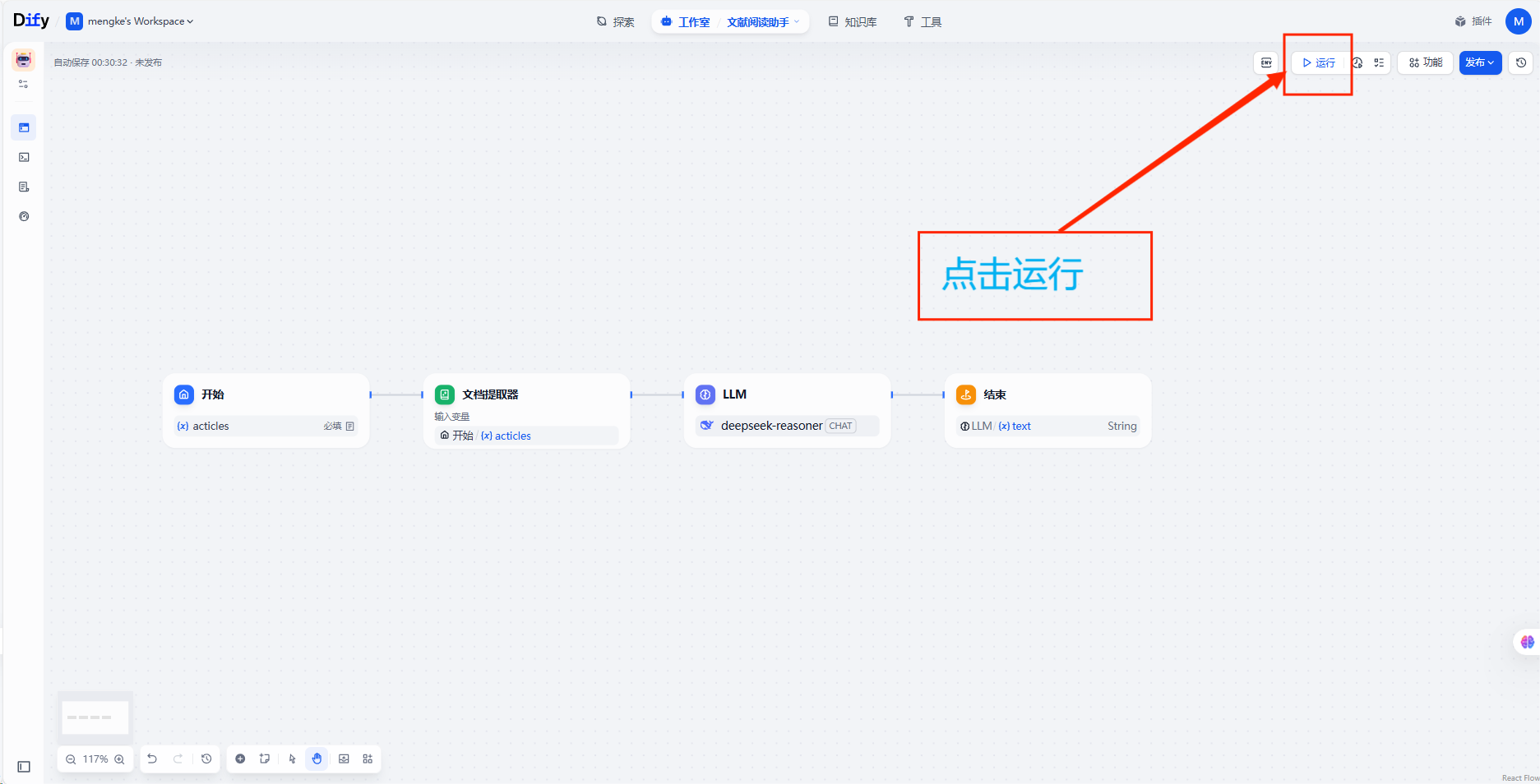
Task: Go to the 探索 tab
Action: (x=616, y=22)
